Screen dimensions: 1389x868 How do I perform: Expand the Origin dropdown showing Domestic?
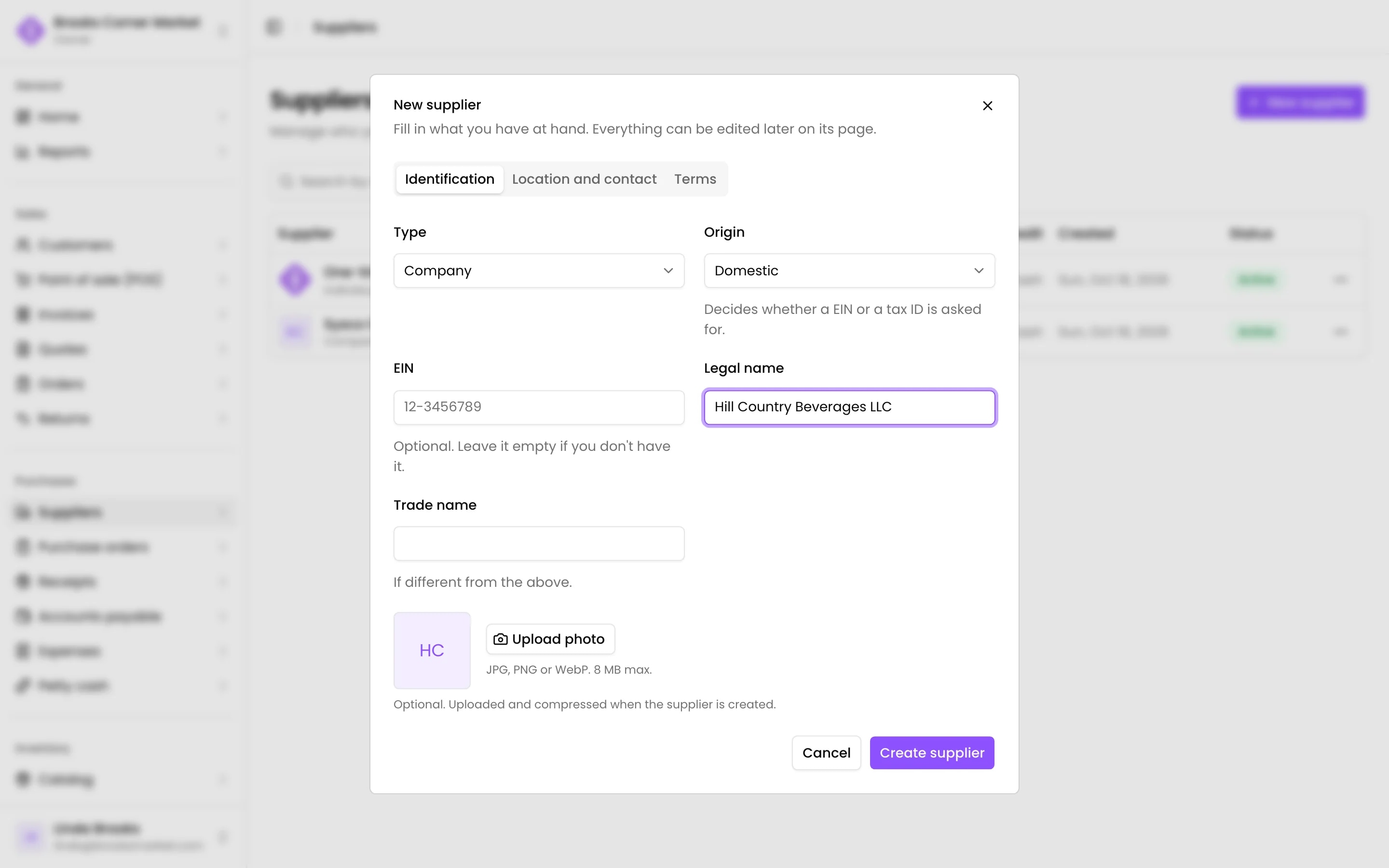[x=849, y=271]
